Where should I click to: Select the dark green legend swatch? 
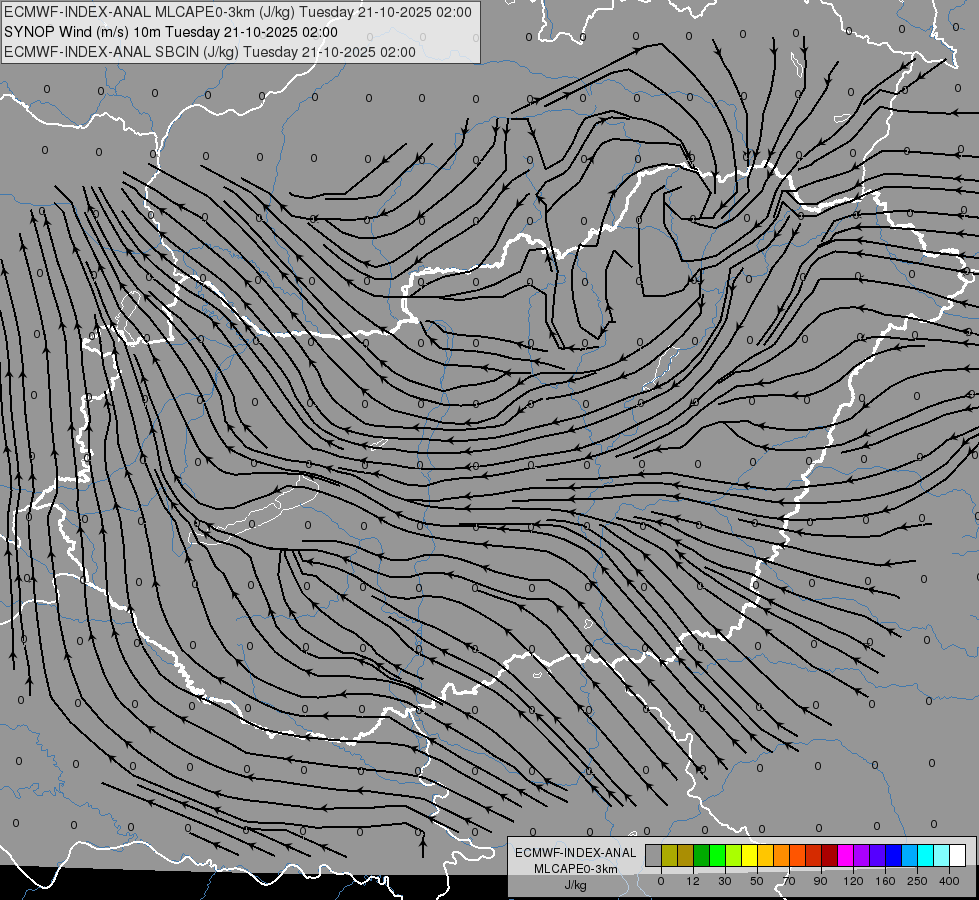pyautogui.click(x=702, y=855)
